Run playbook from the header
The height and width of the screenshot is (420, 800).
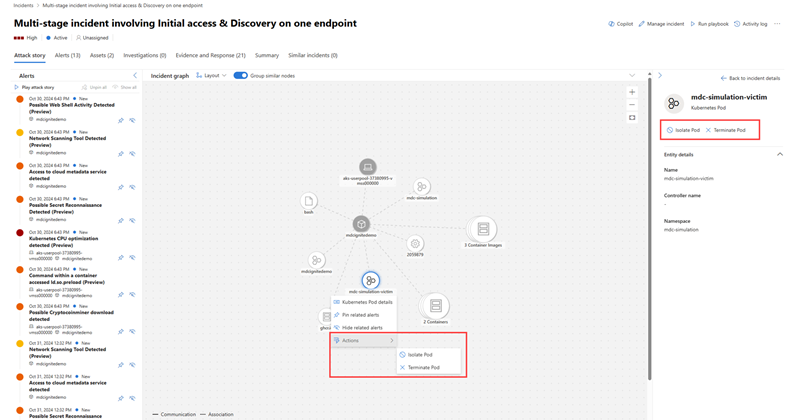(x=709, y=24)
